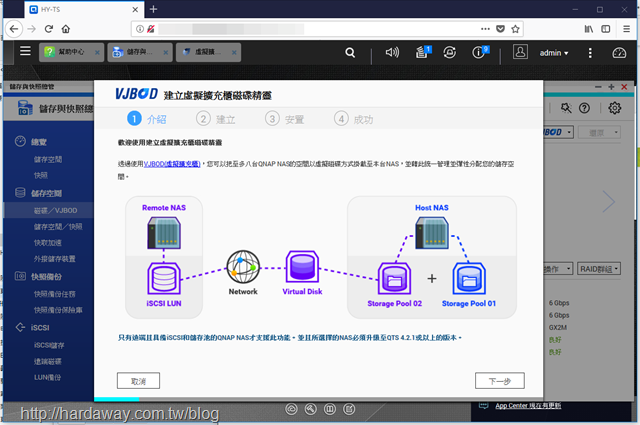
Task: Click wizard step 3 安置
Action: [x=284, y=119]
